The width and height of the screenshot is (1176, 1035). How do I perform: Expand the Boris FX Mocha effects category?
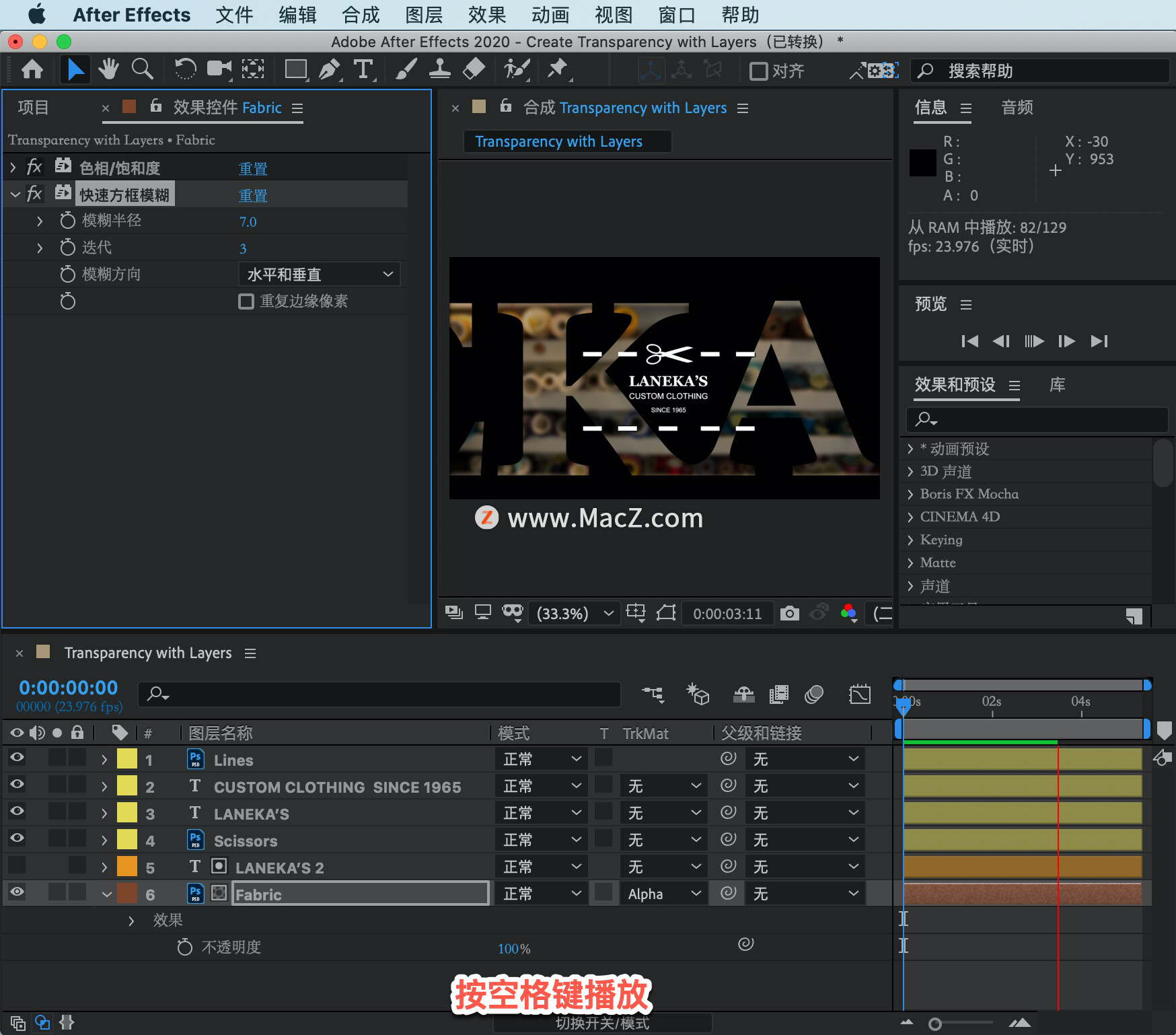point(910,494)
